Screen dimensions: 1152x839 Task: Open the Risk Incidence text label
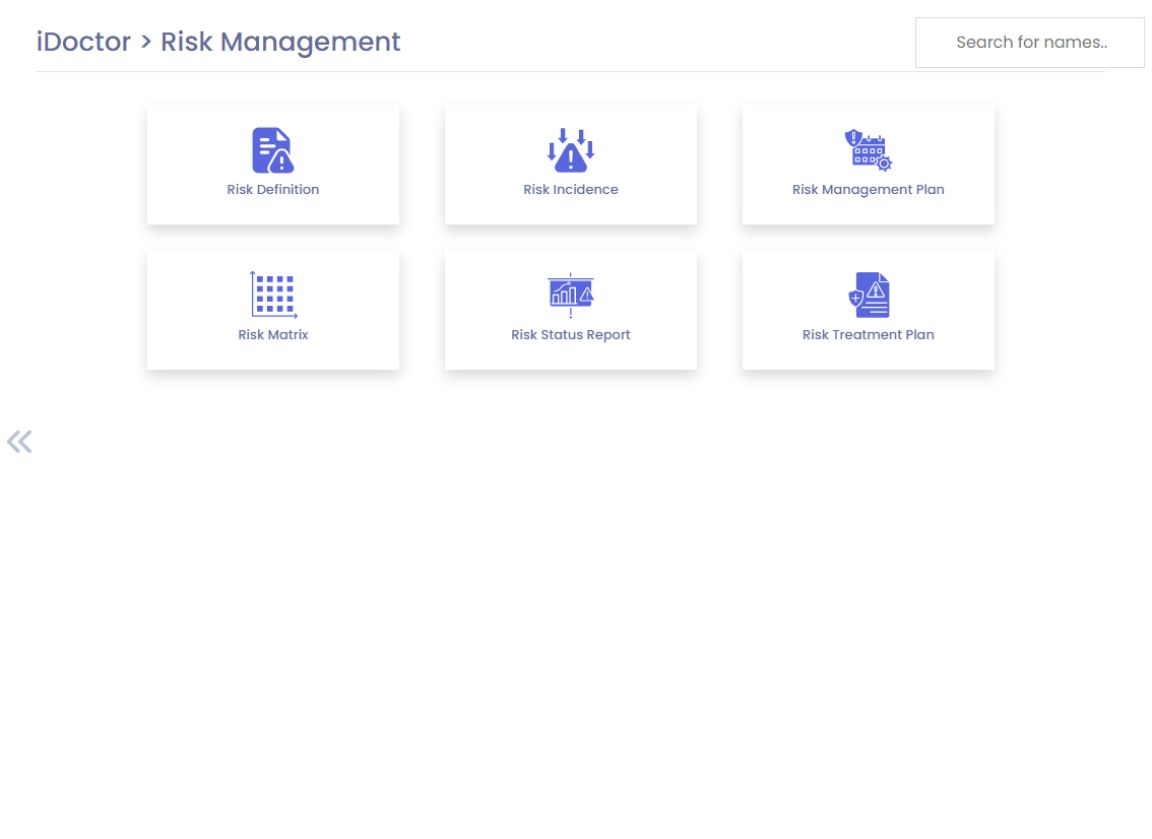click(570, 189)
